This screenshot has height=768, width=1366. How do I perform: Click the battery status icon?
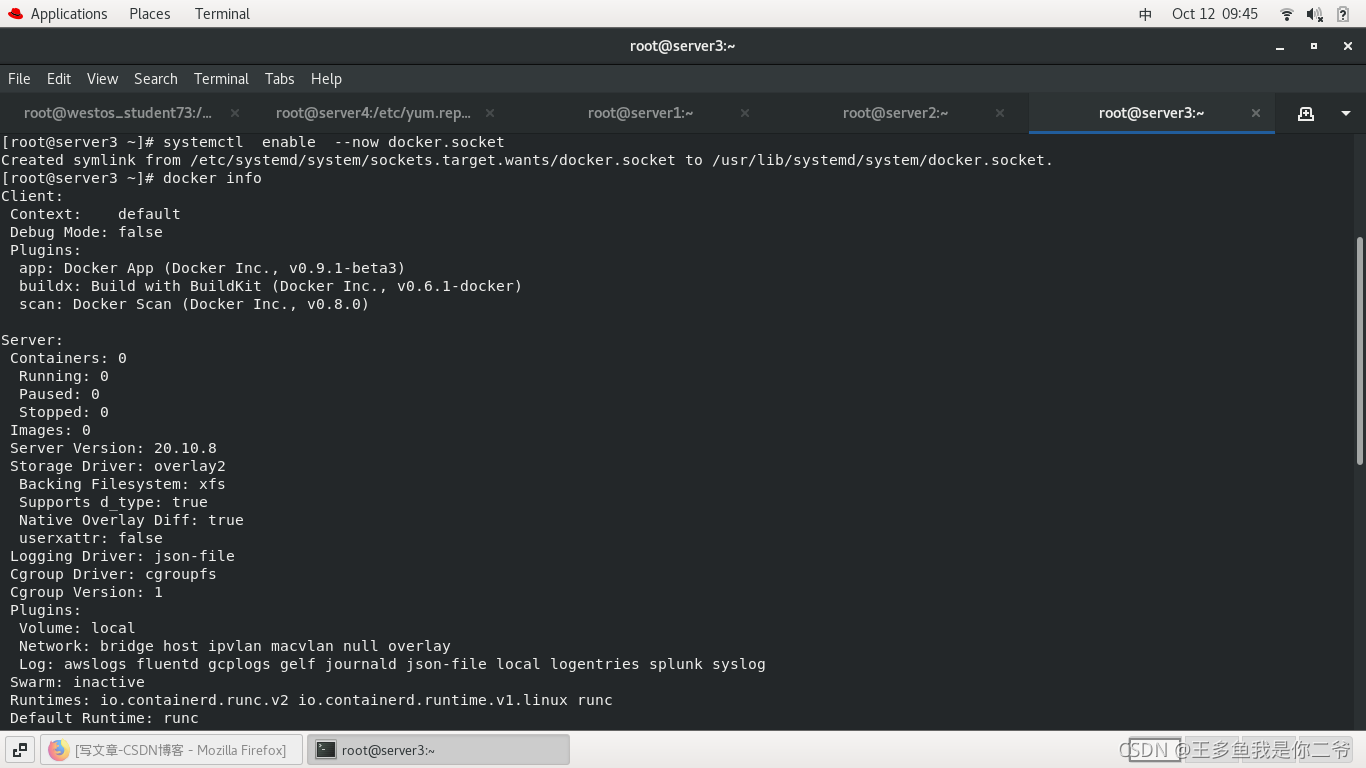click(x=1344, y=14)
